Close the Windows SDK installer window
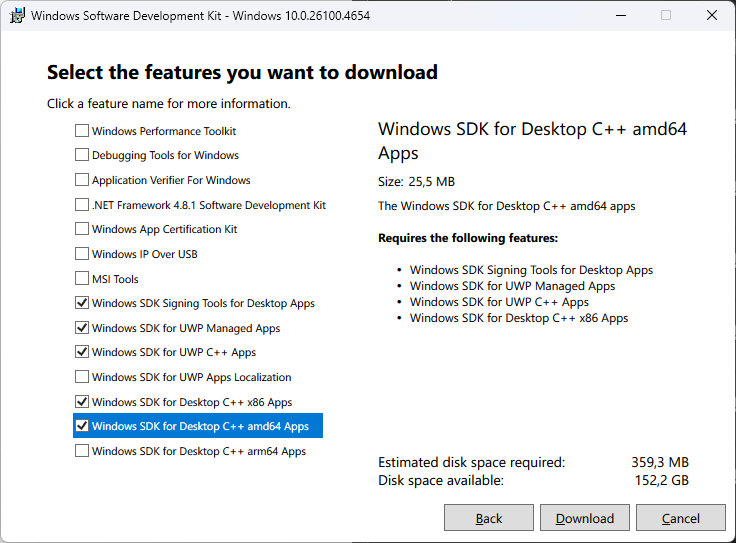 pyautogui.click(x=712, y=15)
